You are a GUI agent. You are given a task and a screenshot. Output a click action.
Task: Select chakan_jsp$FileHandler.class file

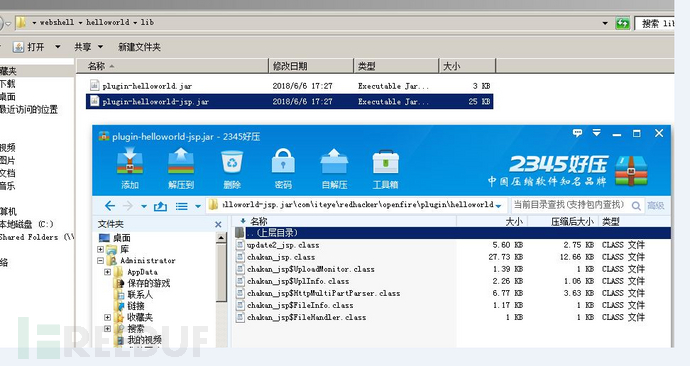[306, 317]
